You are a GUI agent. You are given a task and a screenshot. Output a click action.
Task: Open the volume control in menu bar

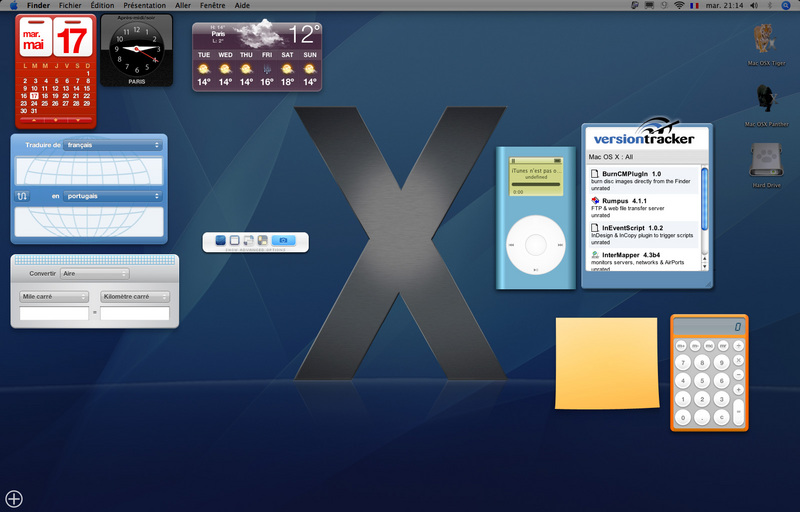(x=754, y=6)
